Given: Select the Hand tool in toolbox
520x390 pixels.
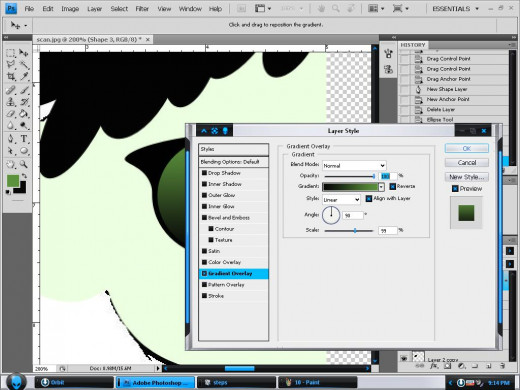Looking at the screenshot, I should point(11,164).
